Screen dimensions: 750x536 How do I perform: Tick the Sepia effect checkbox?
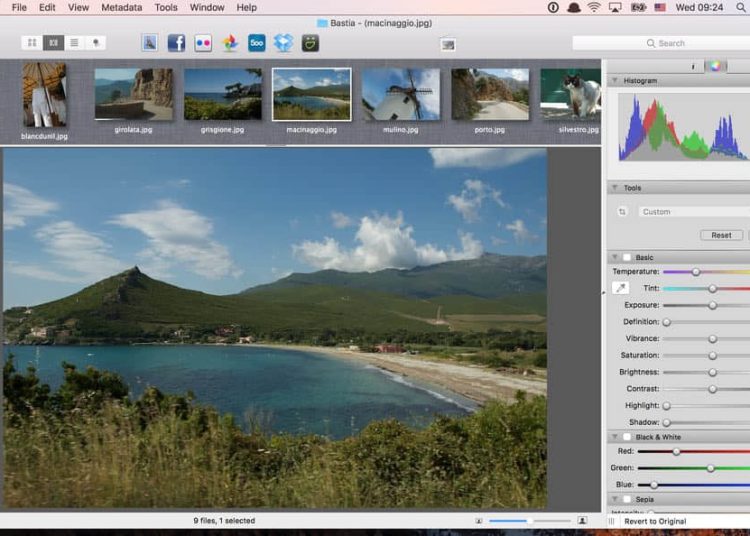pos(627,499)
